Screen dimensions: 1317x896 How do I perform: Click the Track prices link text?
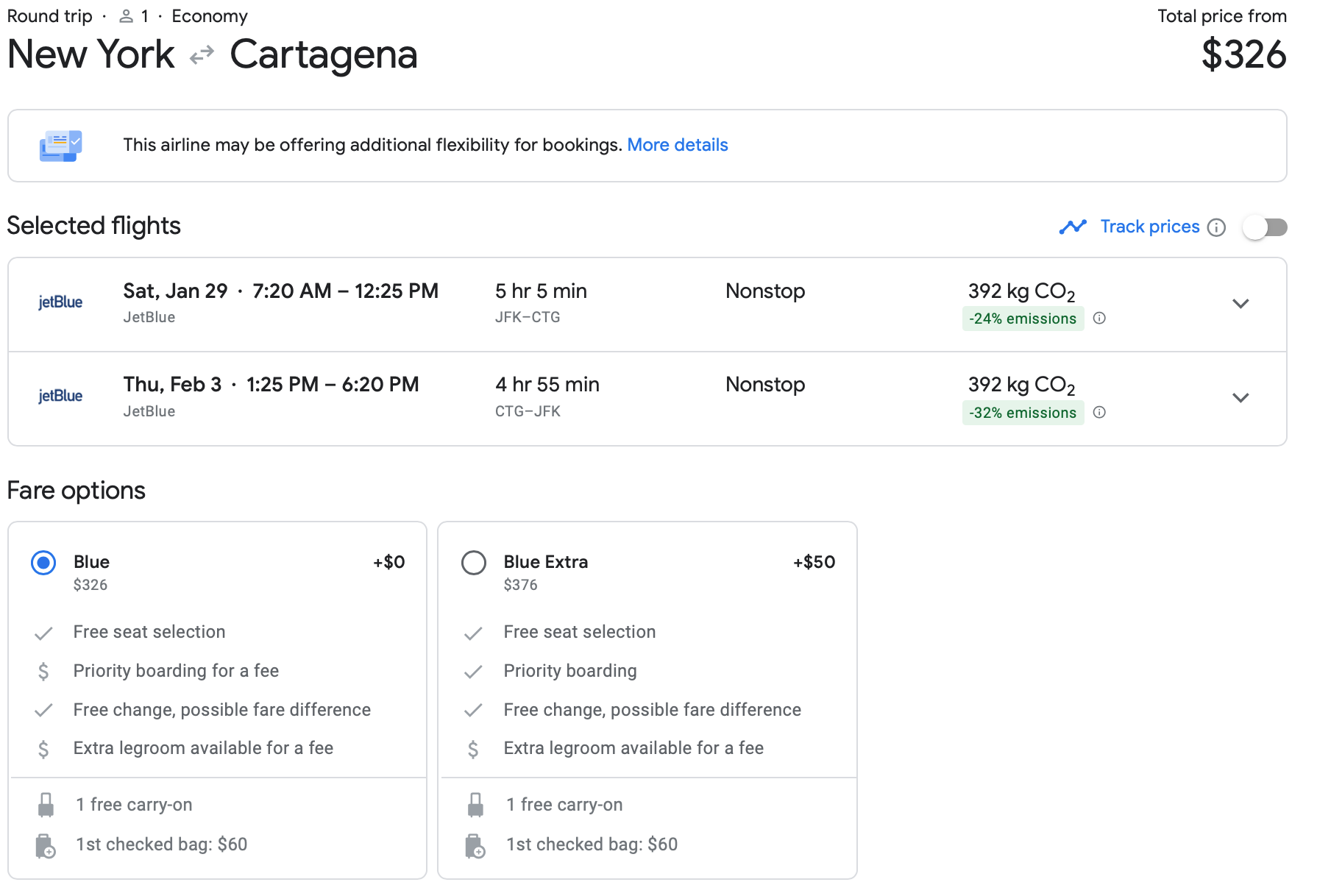1149,227
